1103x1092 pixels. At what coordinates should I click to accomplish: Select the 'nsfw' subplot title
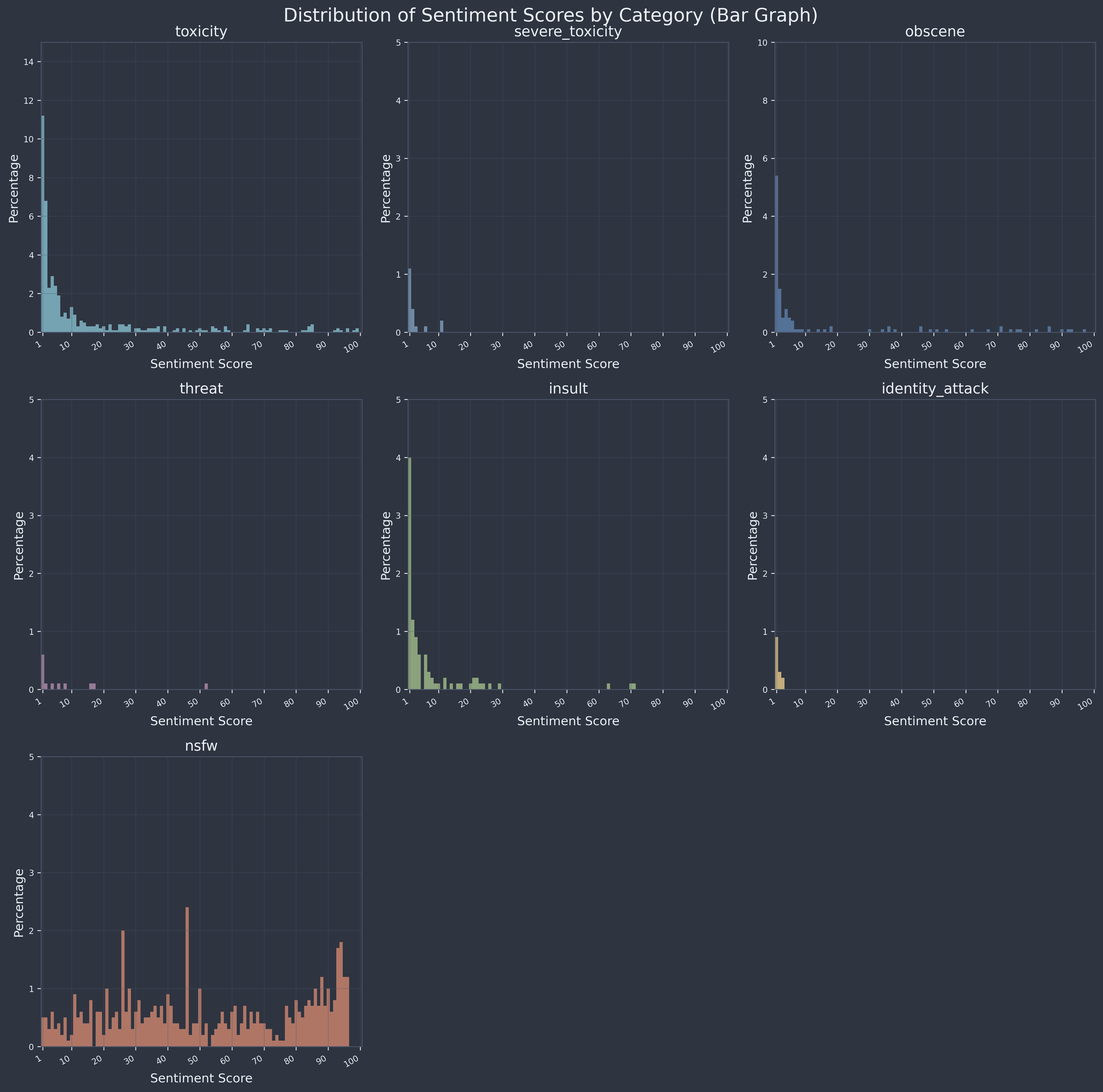201,746
